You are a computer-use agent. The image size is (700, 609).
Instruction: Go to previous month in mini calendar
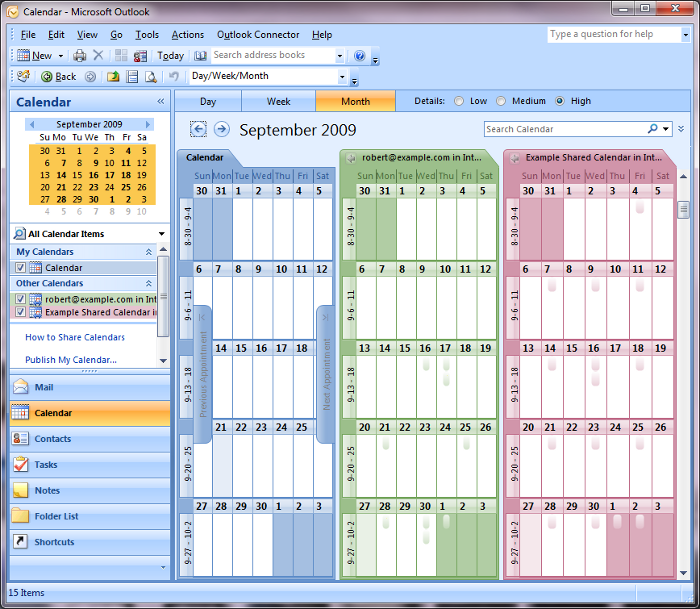(32, 124)
